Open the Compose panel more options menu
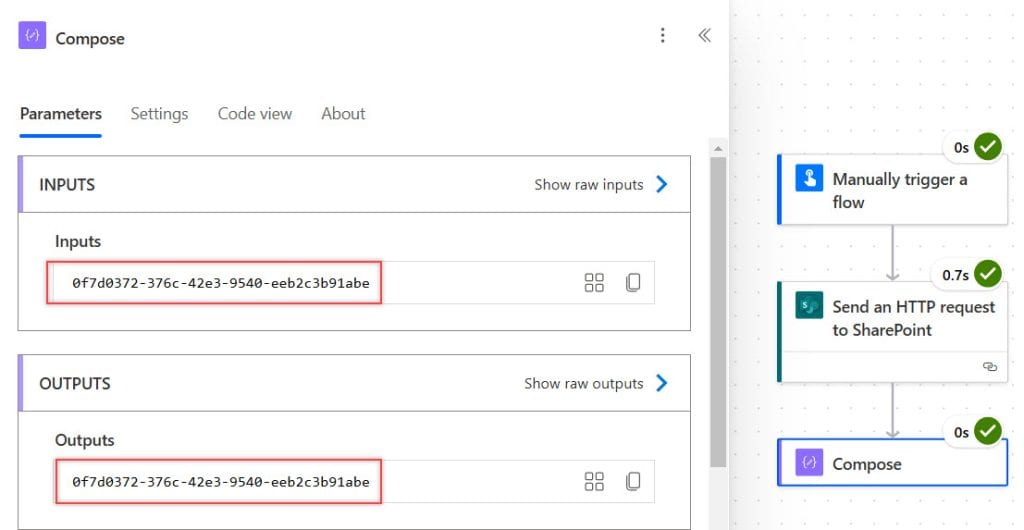The height and width of the screenshot is (530, 1024). 663,35
